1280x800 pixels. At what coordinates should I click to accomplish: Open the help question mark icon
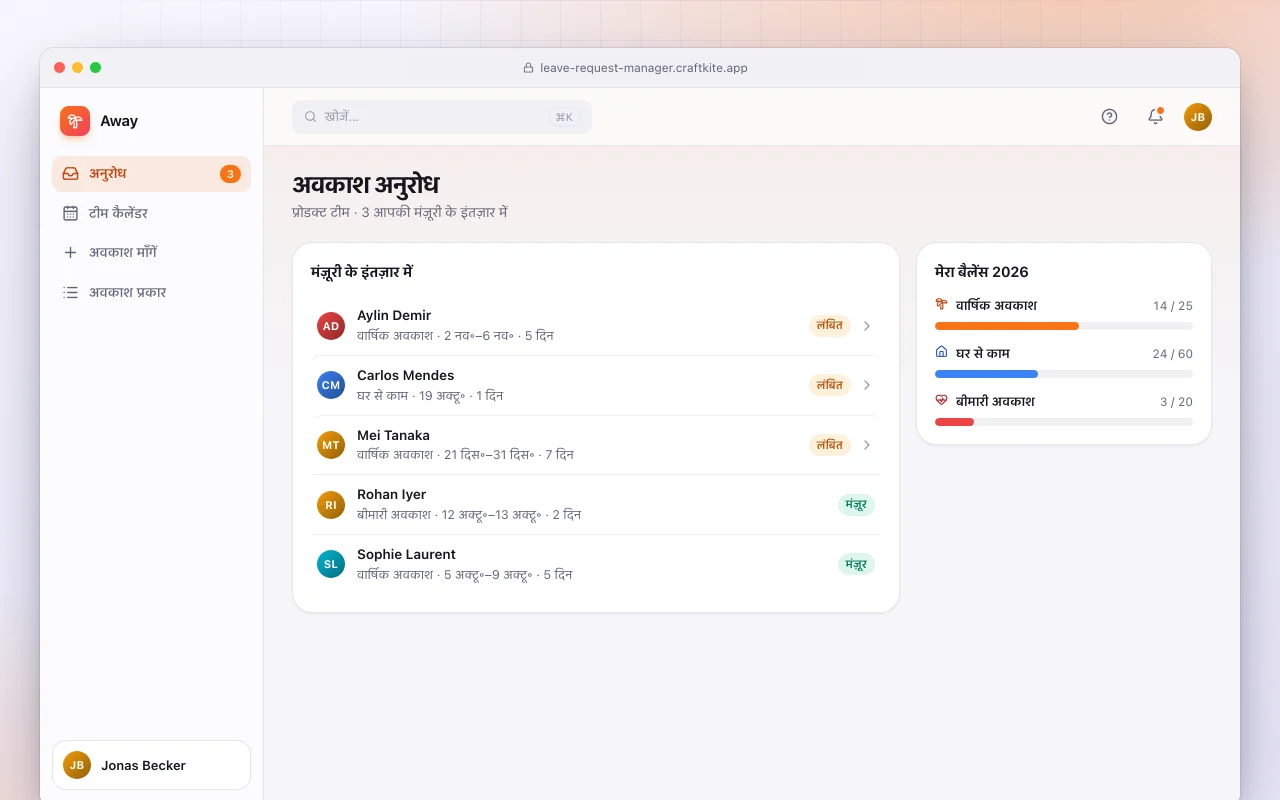coord(1109,117)
